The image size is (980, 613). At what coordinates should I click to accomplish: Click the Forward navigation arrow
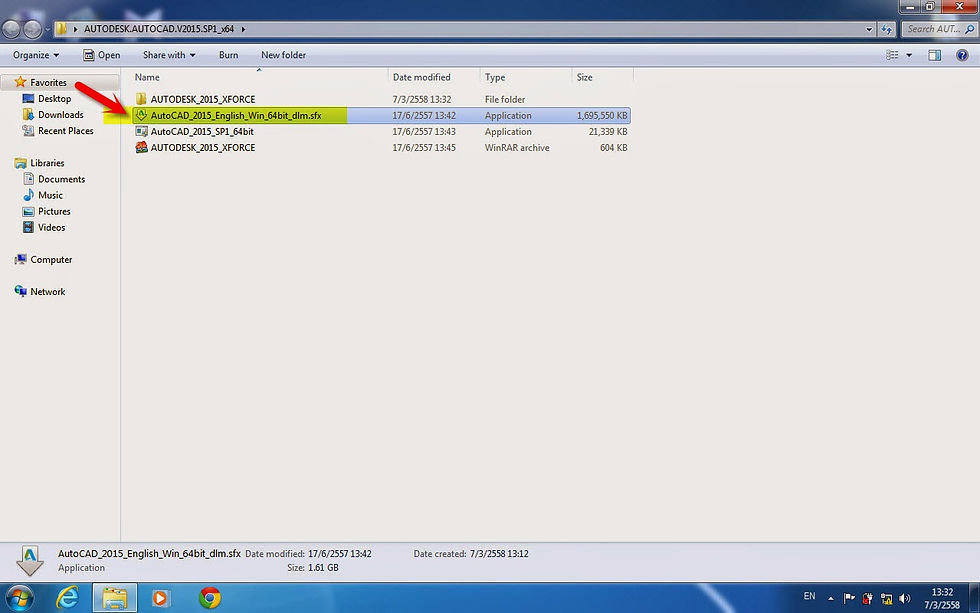pos(32,29)
